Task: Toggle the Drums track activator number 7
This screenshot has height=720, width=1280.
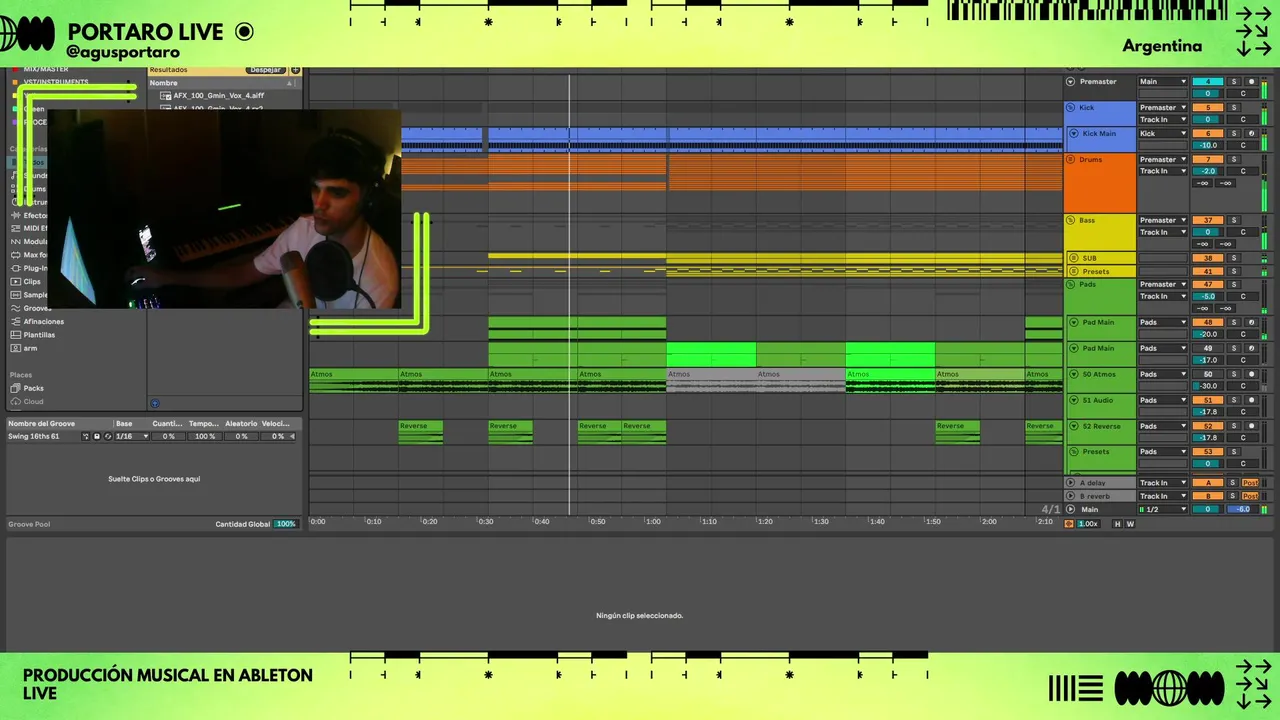Action: coord(1208,160)
